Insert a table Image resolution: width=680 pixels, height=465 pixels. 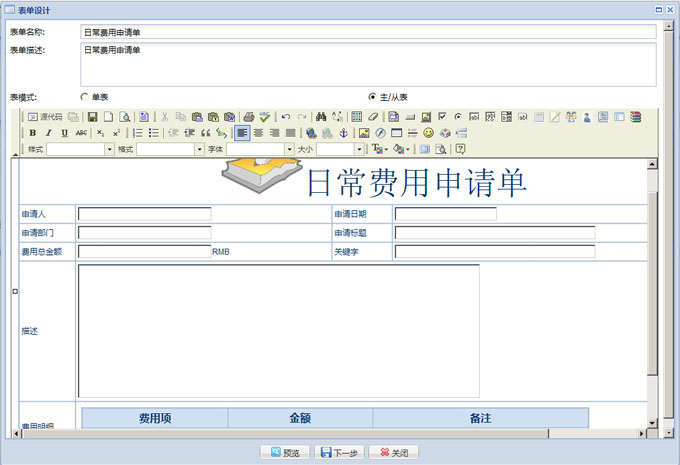pos(396,133)
